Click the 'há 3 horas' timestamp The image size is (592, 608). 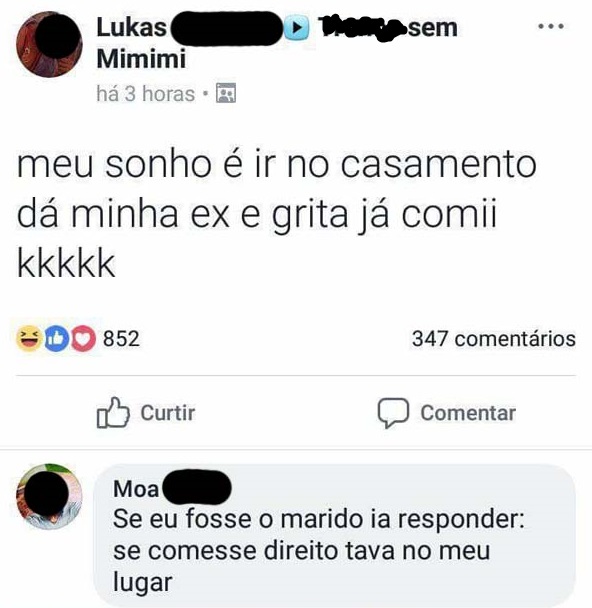click(145, 94)
